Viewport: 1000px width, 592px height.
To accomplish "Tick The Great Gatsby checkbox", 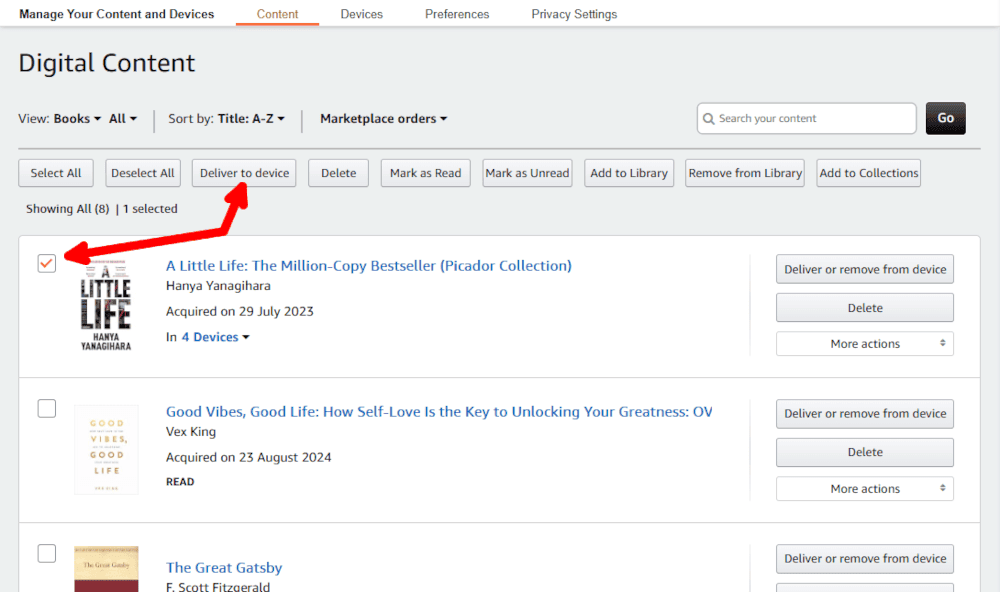I will tap(47, 553).
